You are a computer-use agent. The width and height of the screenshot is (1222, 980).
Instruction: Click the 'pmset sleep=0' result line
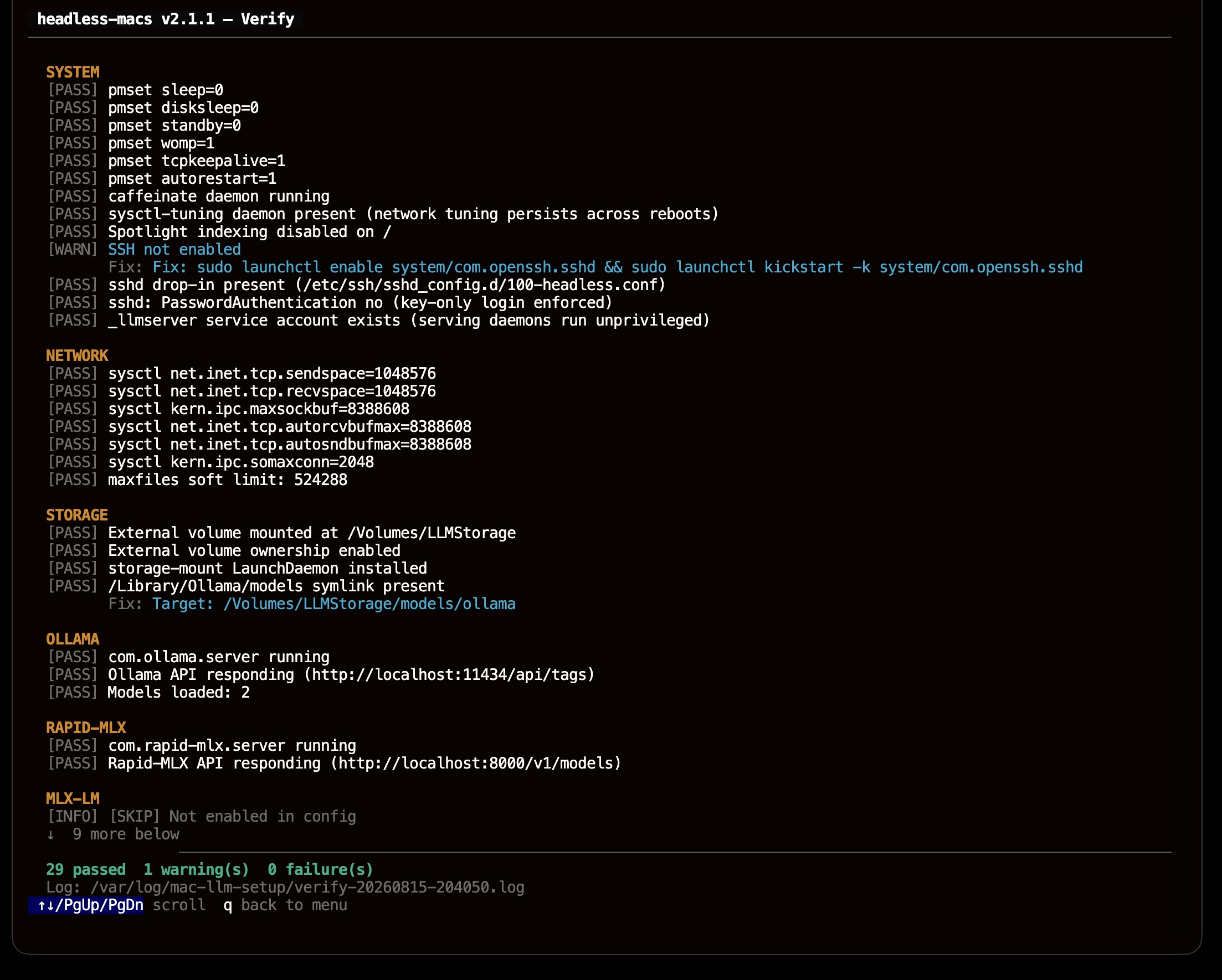[x=166, y=90]
